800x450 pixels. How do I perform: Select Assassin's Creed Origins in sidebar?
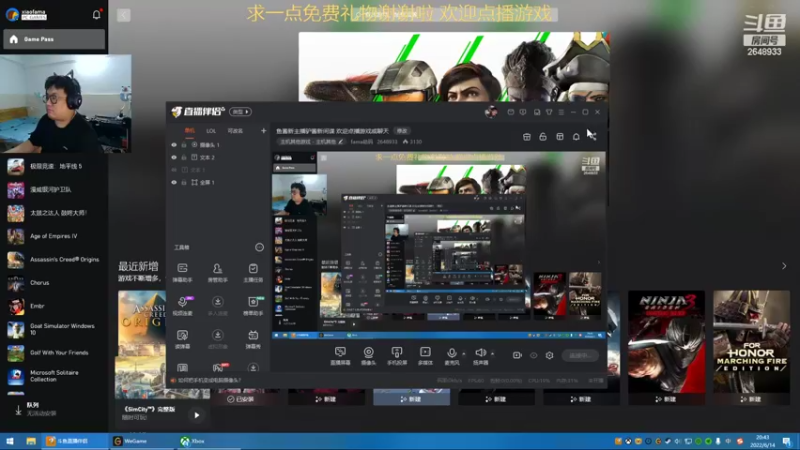point(53,260)
